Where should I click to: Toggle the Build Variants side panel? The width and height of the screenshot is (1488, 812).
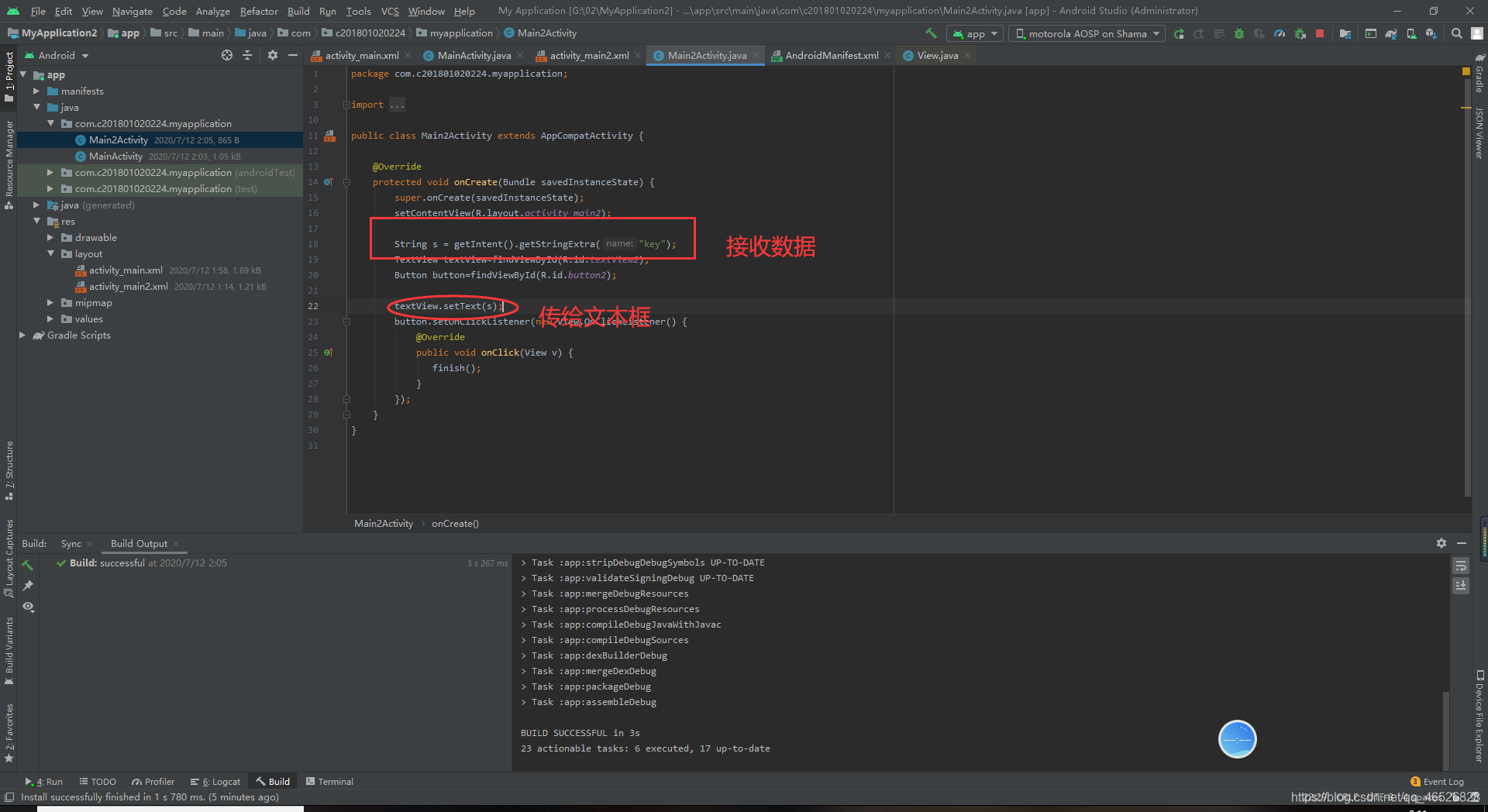[9, 651]
